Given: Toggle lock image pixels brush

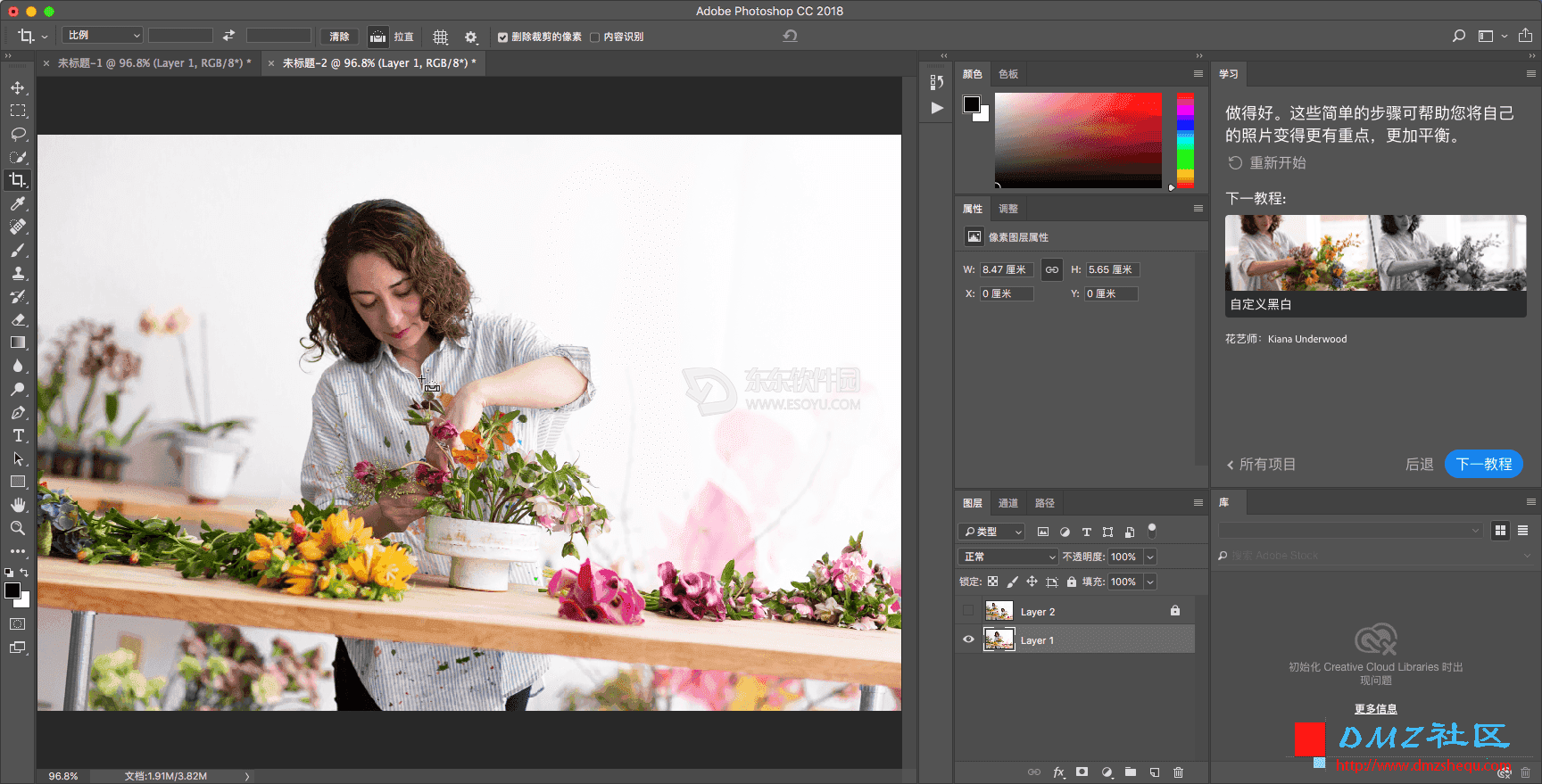Looking at the screenshot, I should 1012,582.
